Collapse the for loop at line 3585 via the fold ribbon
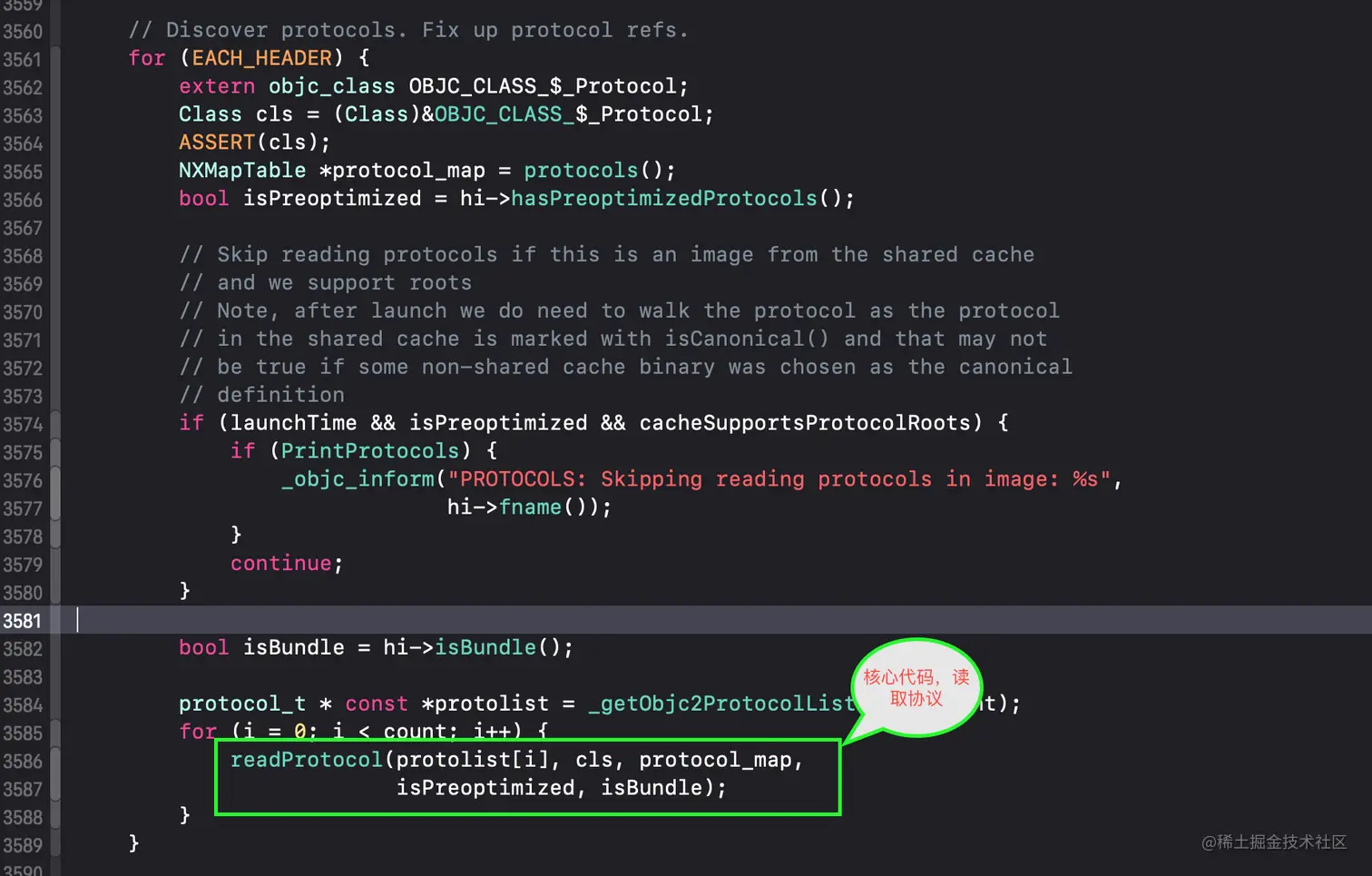The width and height of the screenshot is (1372, 876). pos(55,733)
